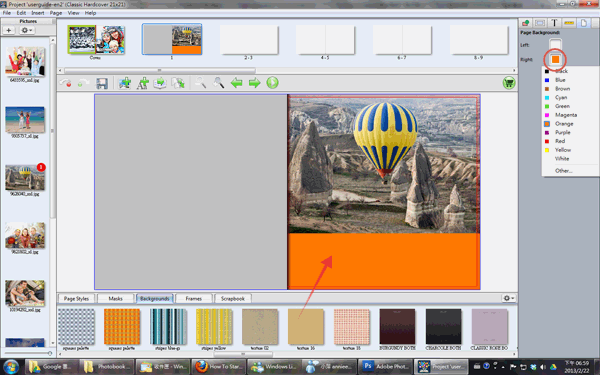Viewport: 600px width, 375px height.
Task: Switch to the Frames tab
Action: [x=194, y=298]
